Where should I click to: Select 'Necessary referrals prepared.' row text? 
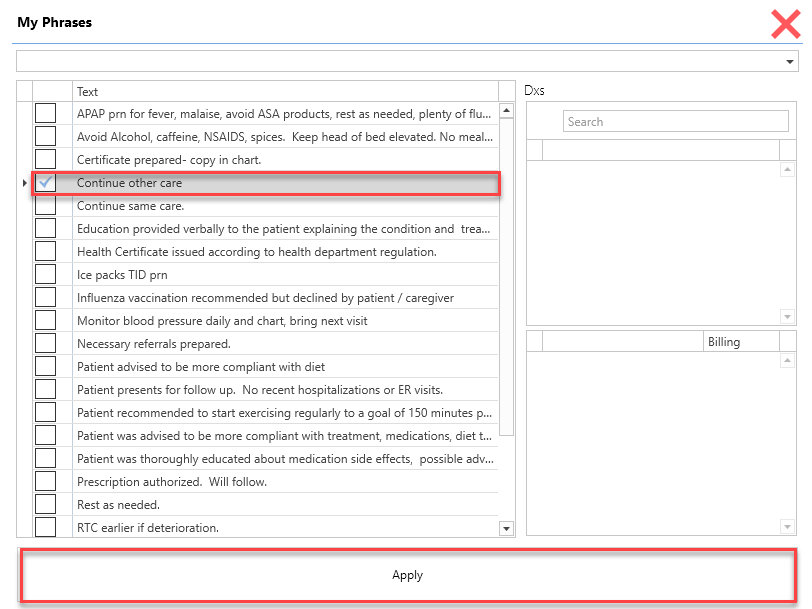[154, 344]
